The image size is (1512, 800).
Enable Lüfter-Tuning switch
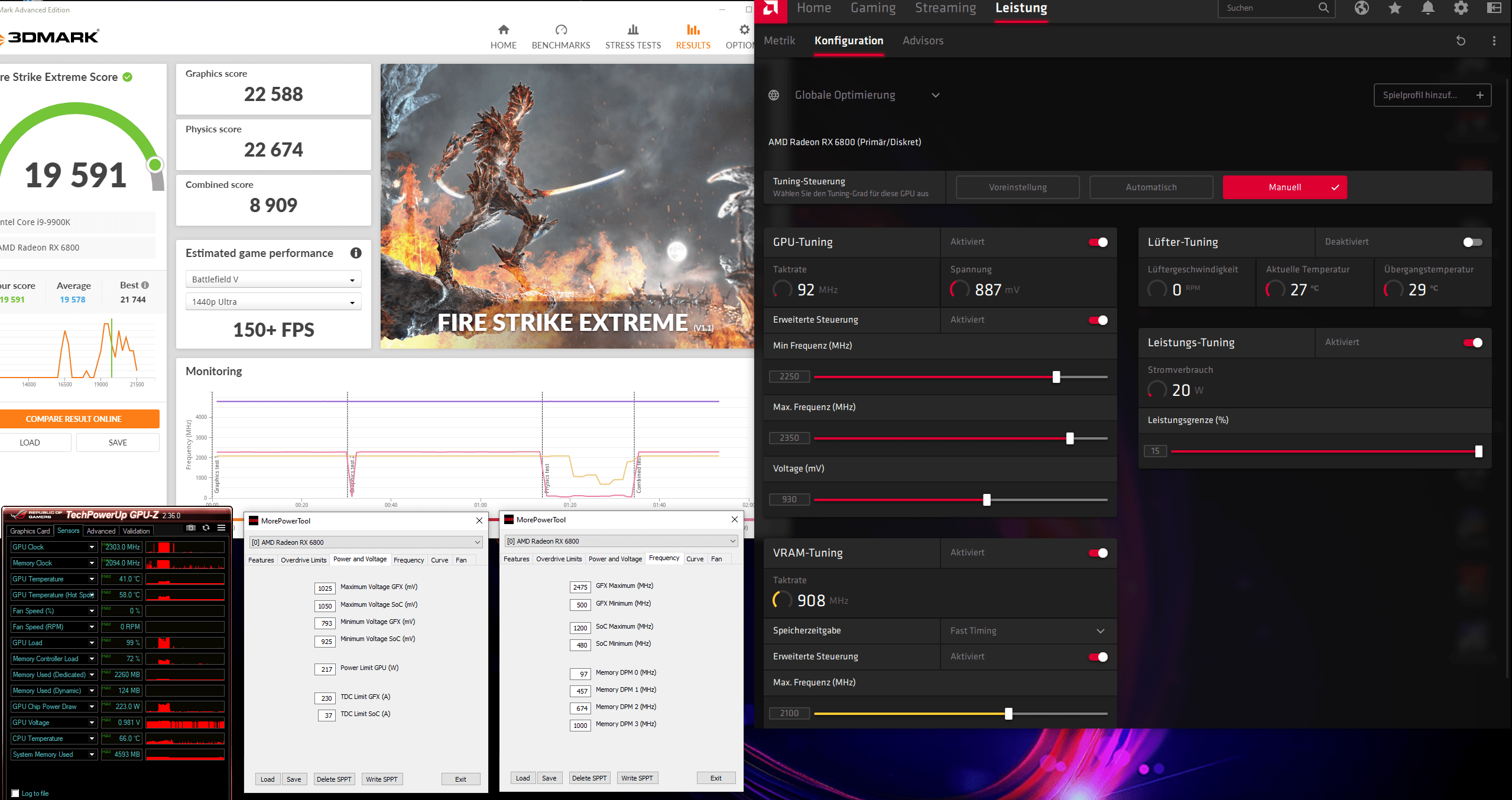pos(1472,242)
